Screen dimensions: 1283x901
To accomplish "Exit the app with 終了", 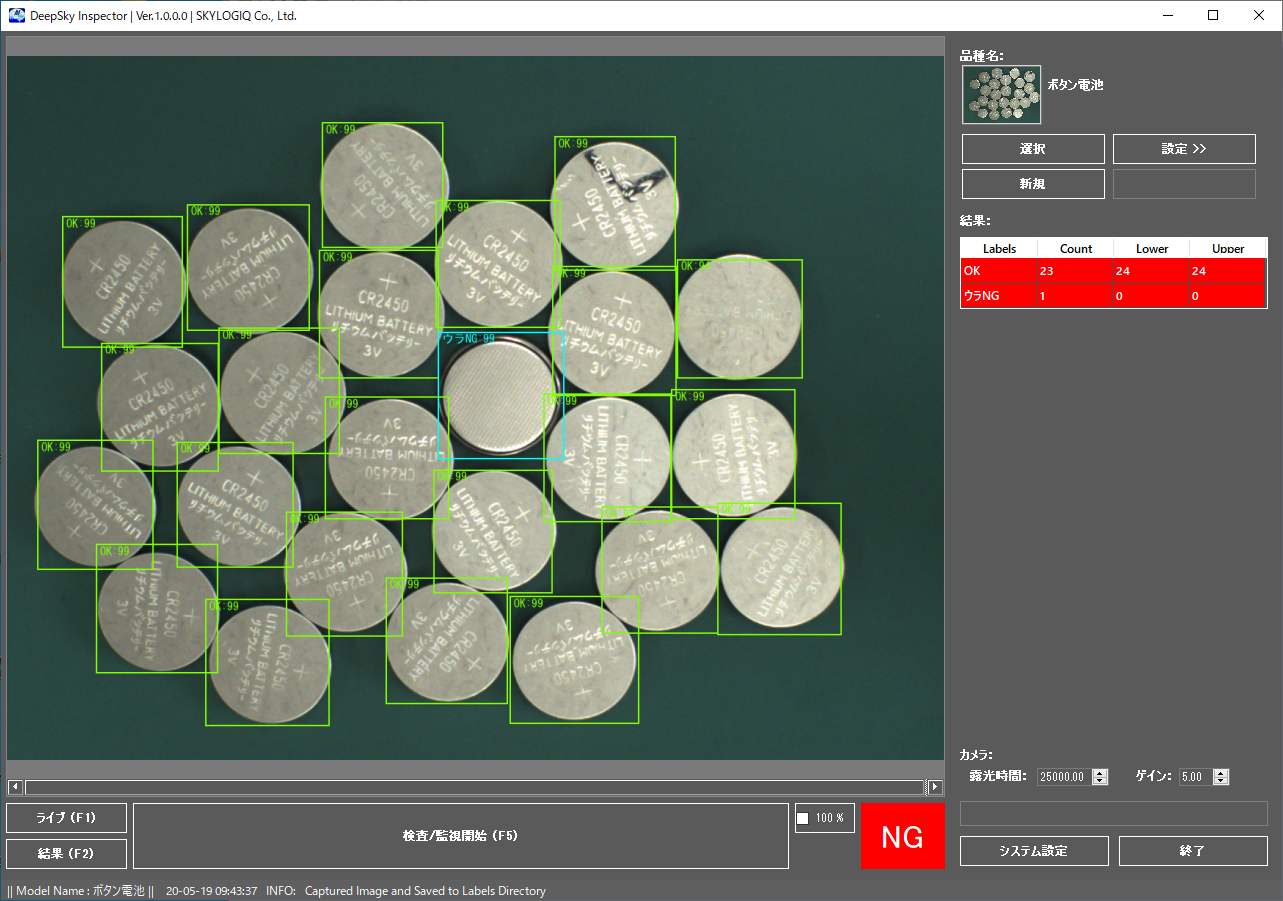I will [x=1193, y=851].
